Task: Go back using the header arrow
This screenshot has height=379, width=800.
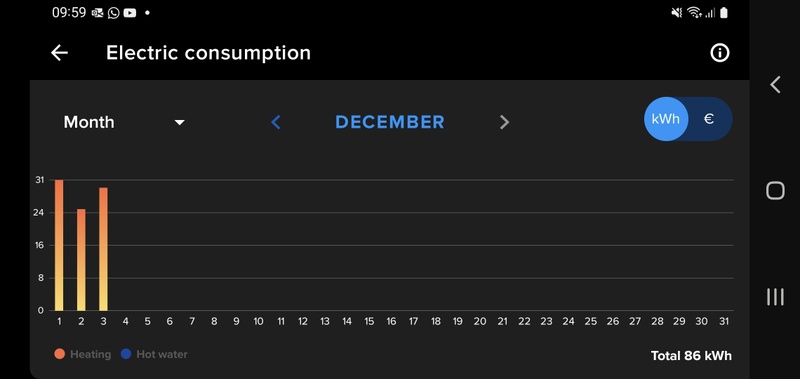Action: 59,53
